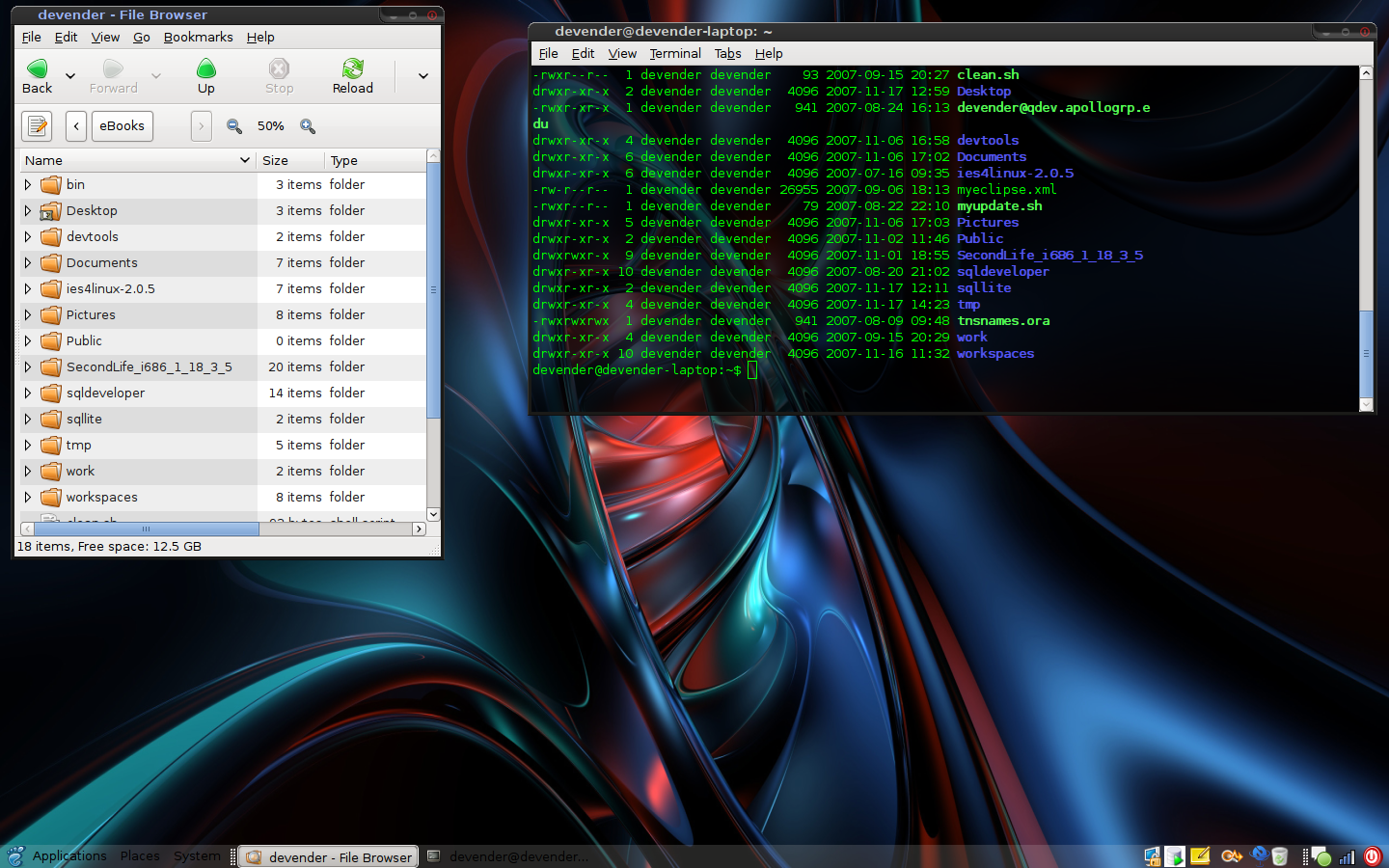1389x868 pixels.
Task: Click the network signal bars icon
Action: pyautogui.click(x=1347, y=856)
